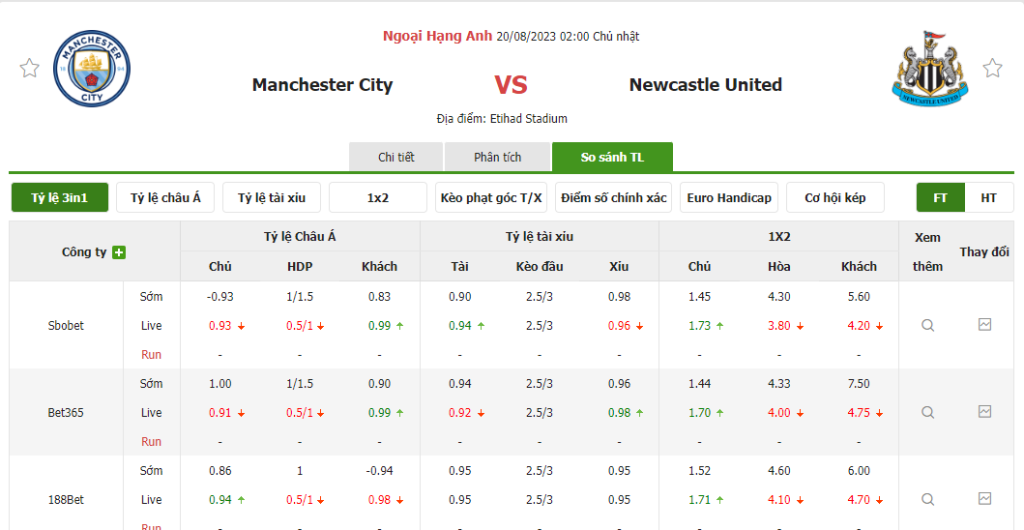Favorite Manchester City with the star icon
1024x530 pixels.
pyautogui.click(x=30, y=68)
